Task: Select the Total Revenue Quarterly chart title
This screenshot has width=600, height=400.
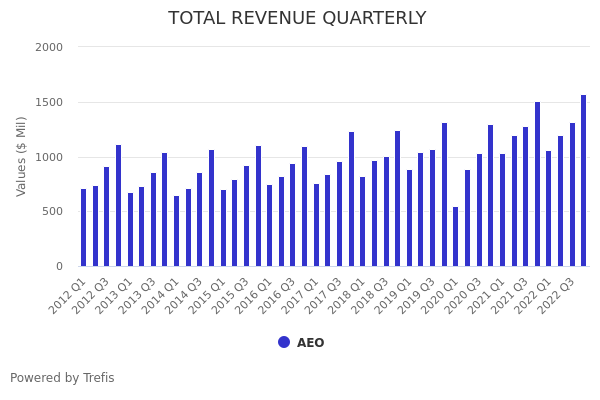Action: [297, 18]
